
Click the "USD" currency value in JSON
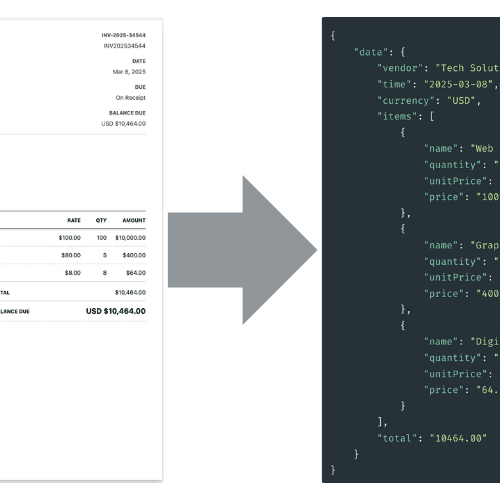[x=461, y=100]
